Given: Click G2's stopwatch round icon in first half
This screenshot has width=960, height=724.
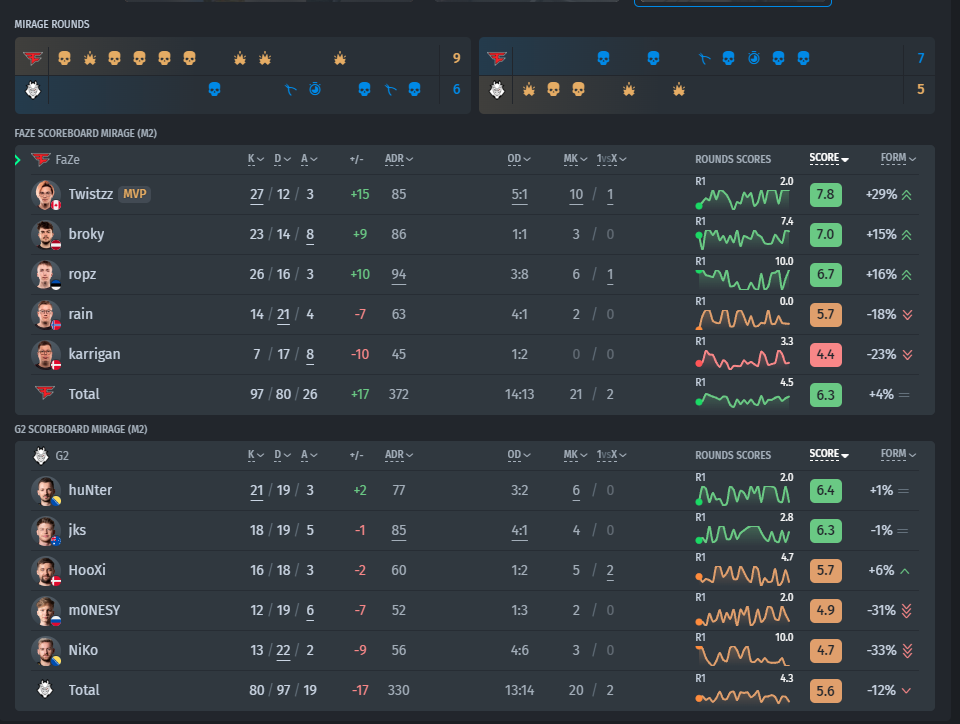Looking at the screenshot, I should click(315, 89).
